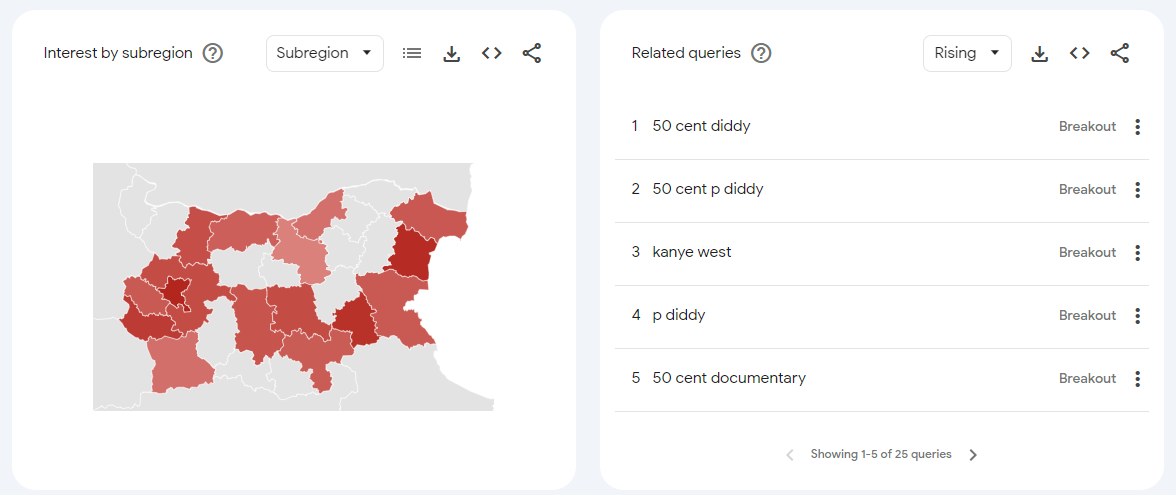Click Breakout label for 50 cent diddy
Viewport: 1176px width, 495px height.
1088,127
